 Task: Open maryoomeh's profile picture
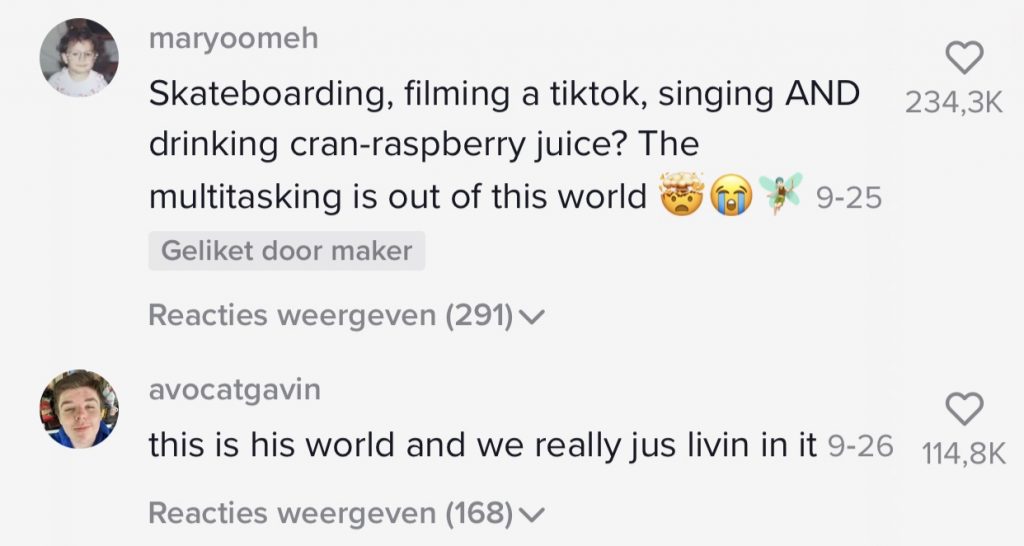79,57
